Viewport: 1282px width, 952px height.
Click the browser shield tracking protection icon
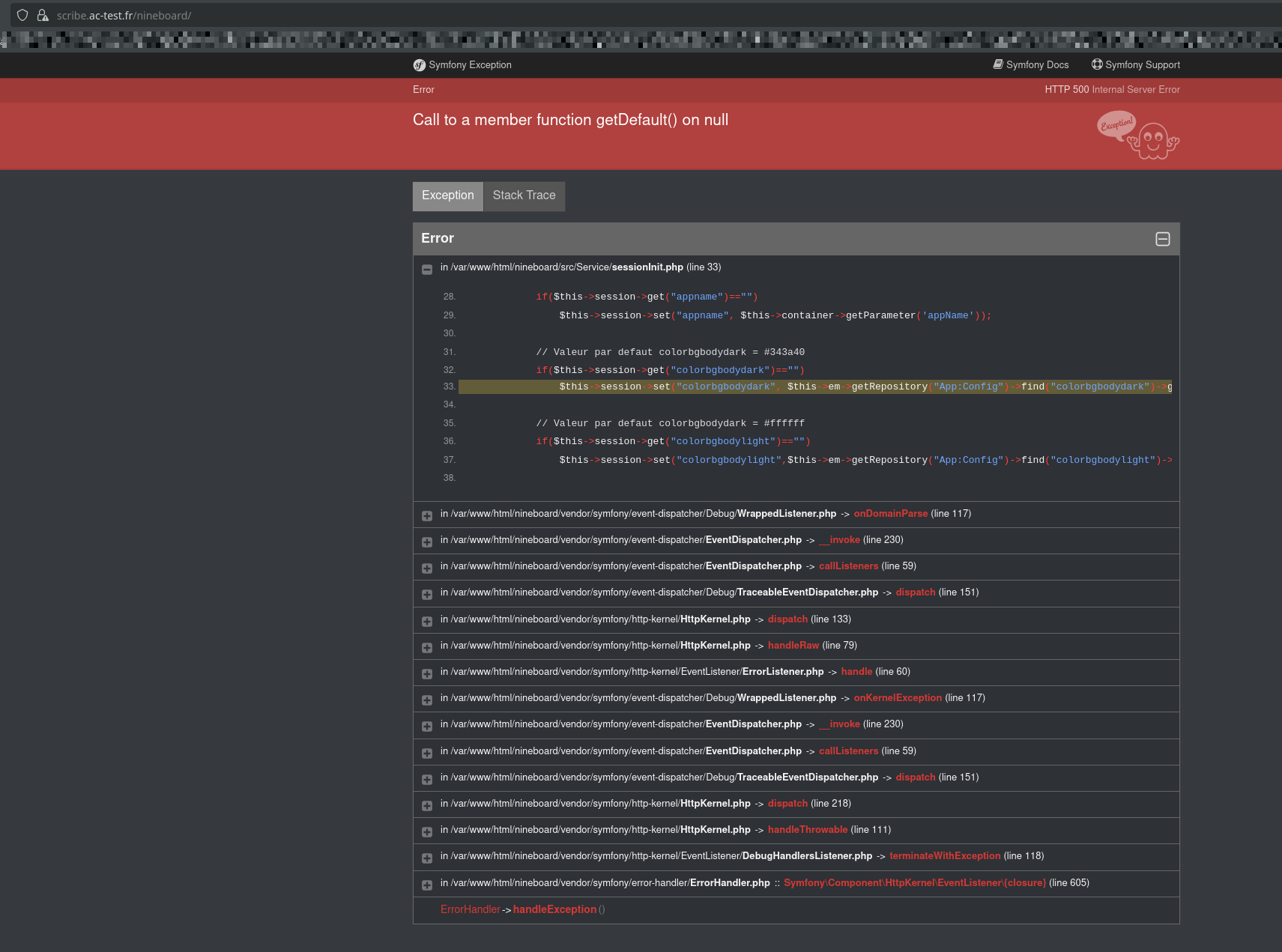click(x=22, y=15)
